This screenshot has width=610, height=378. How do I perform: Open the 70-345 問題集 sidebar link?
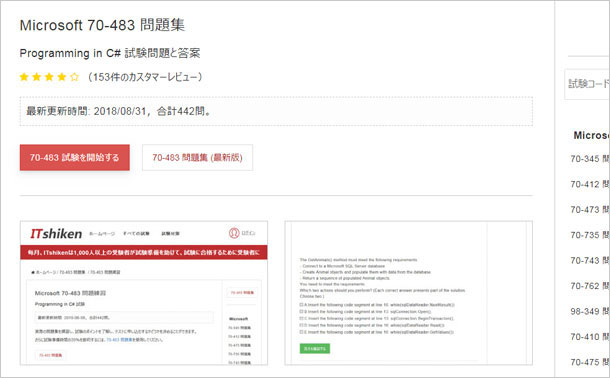coord(590,159)
